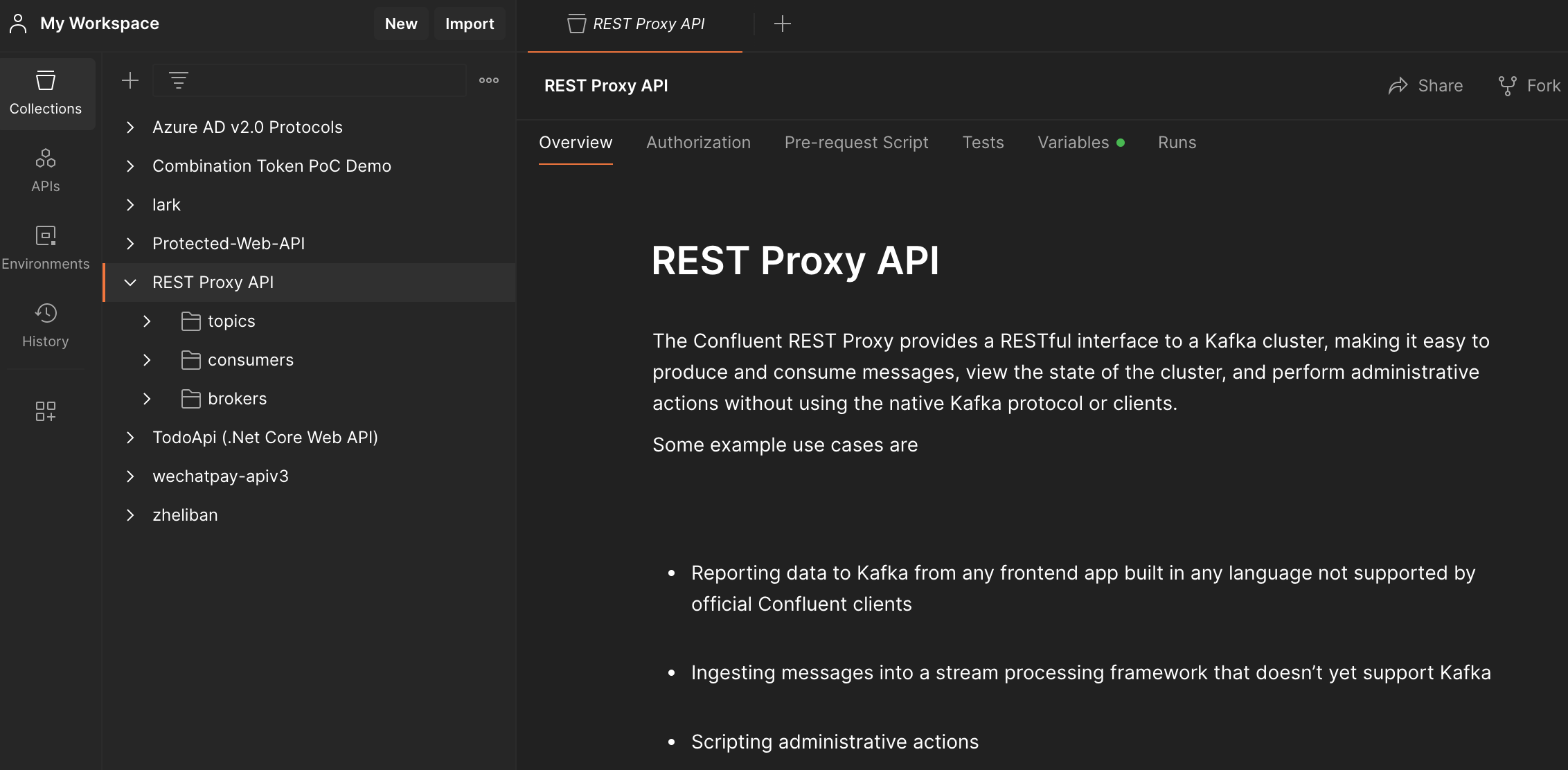
Task: Expand the lark collection
Action: [x=130, y=205]
